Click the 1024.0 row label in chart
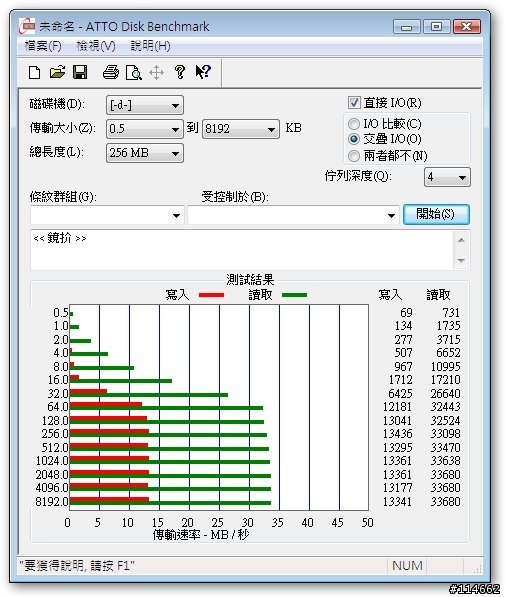This screenshot has width=505, height=597. tap(52, 461)
